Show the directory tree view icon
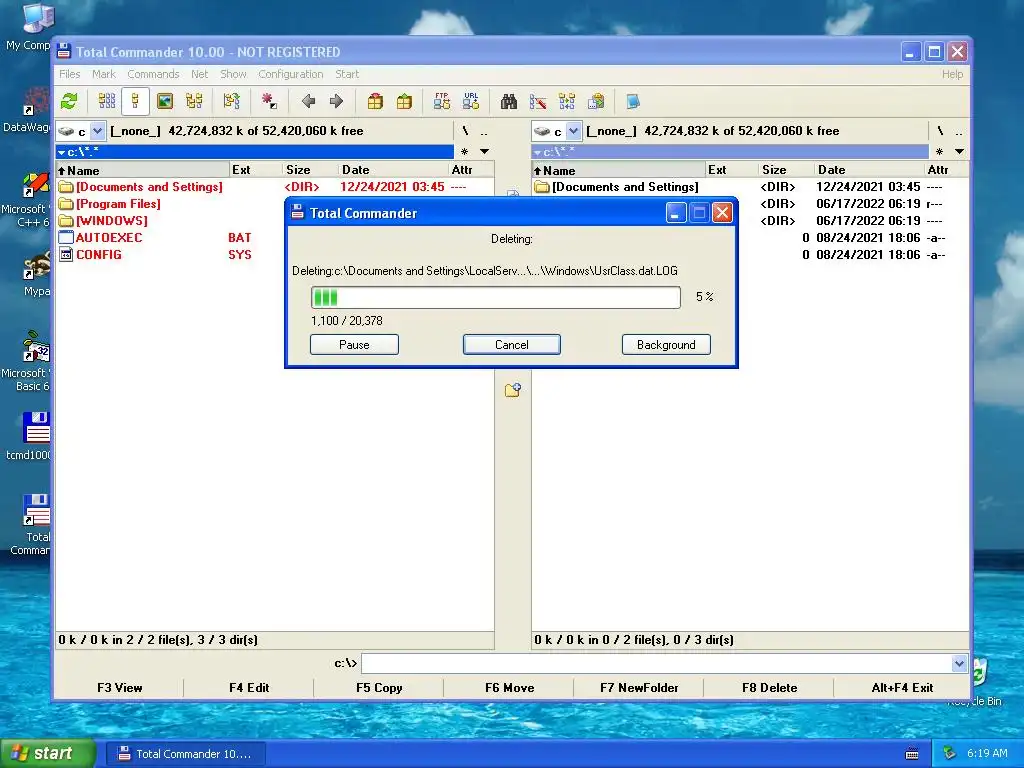The width and height of the screenshot is (1024, 768). coord(194,101)
